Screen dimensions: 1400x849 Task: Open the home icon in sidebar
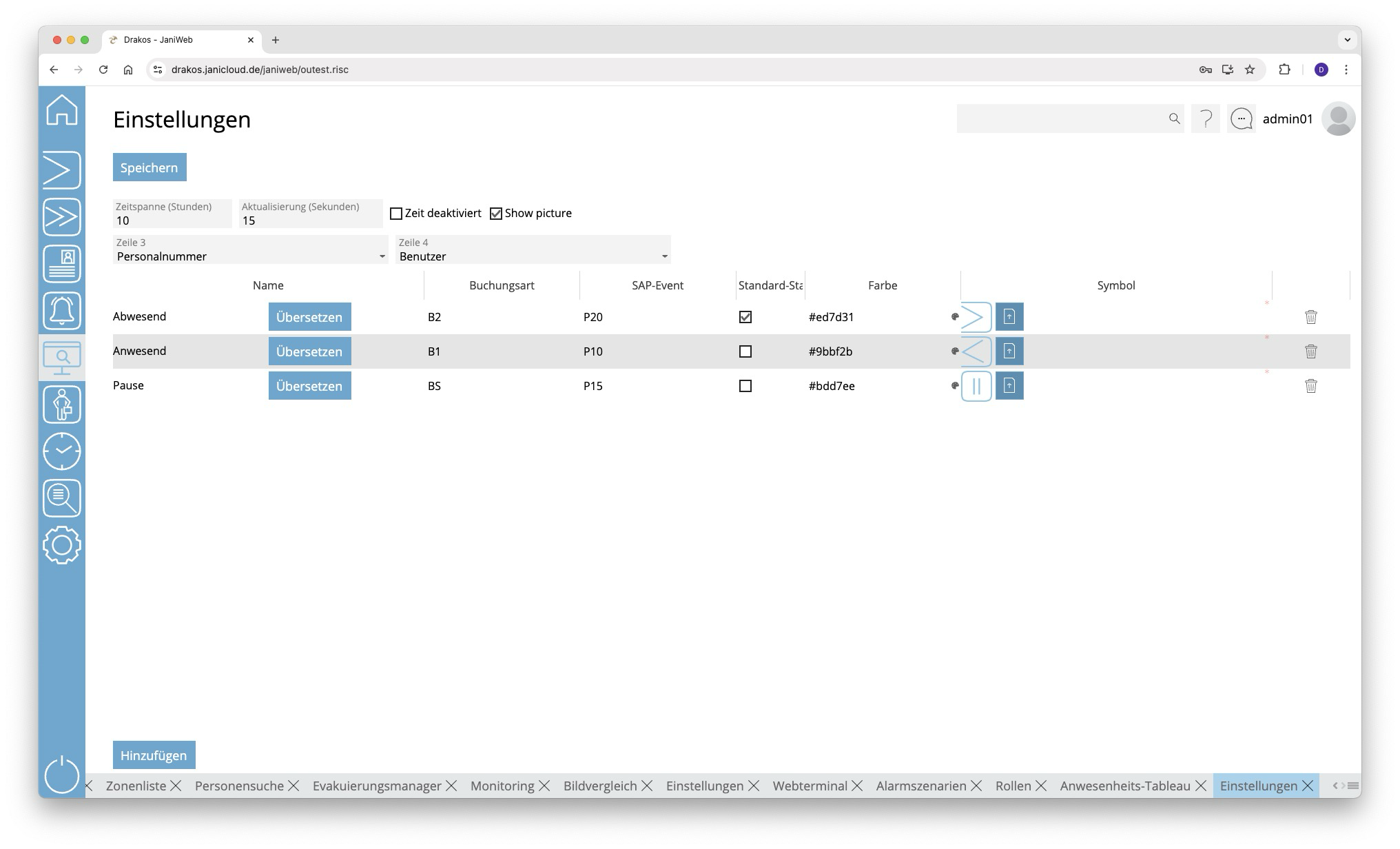pyautogui.click(x=62, y=110)
